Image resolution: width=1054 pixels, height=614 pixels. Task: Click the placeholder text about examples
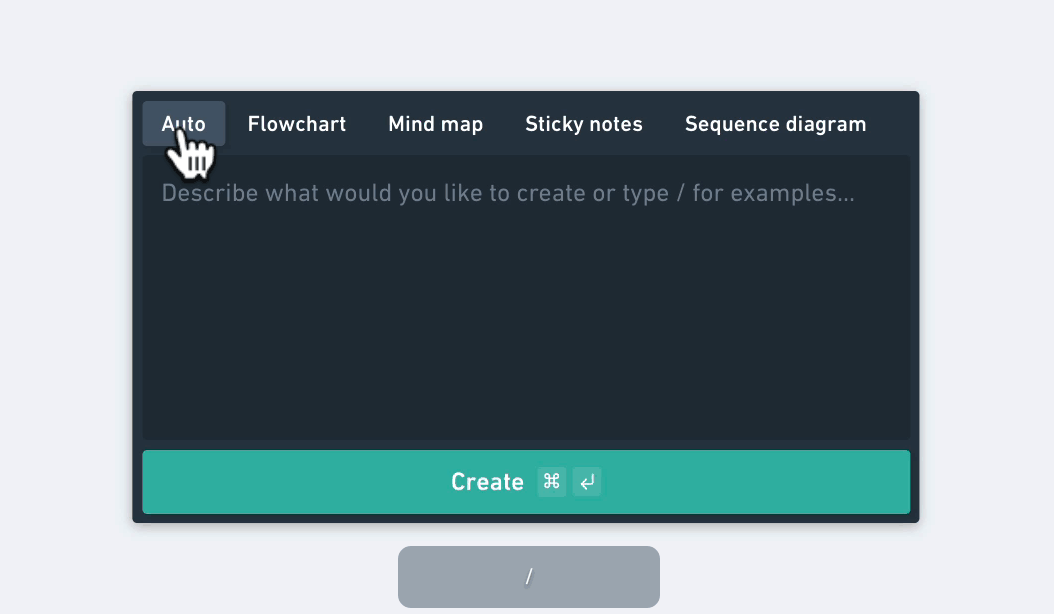coord(508,193)
